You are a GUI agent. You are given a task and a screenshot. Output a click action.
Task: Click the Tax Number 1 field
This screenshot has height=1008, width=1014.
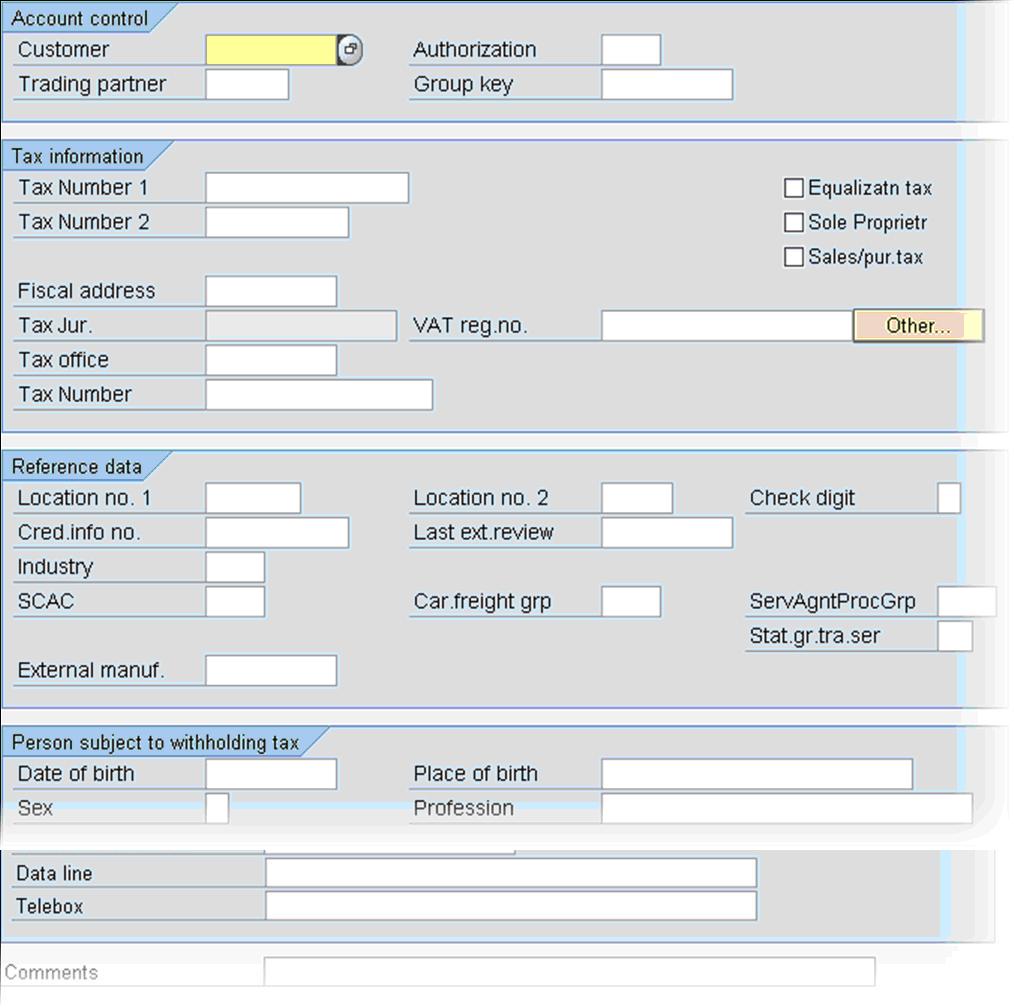305,187
